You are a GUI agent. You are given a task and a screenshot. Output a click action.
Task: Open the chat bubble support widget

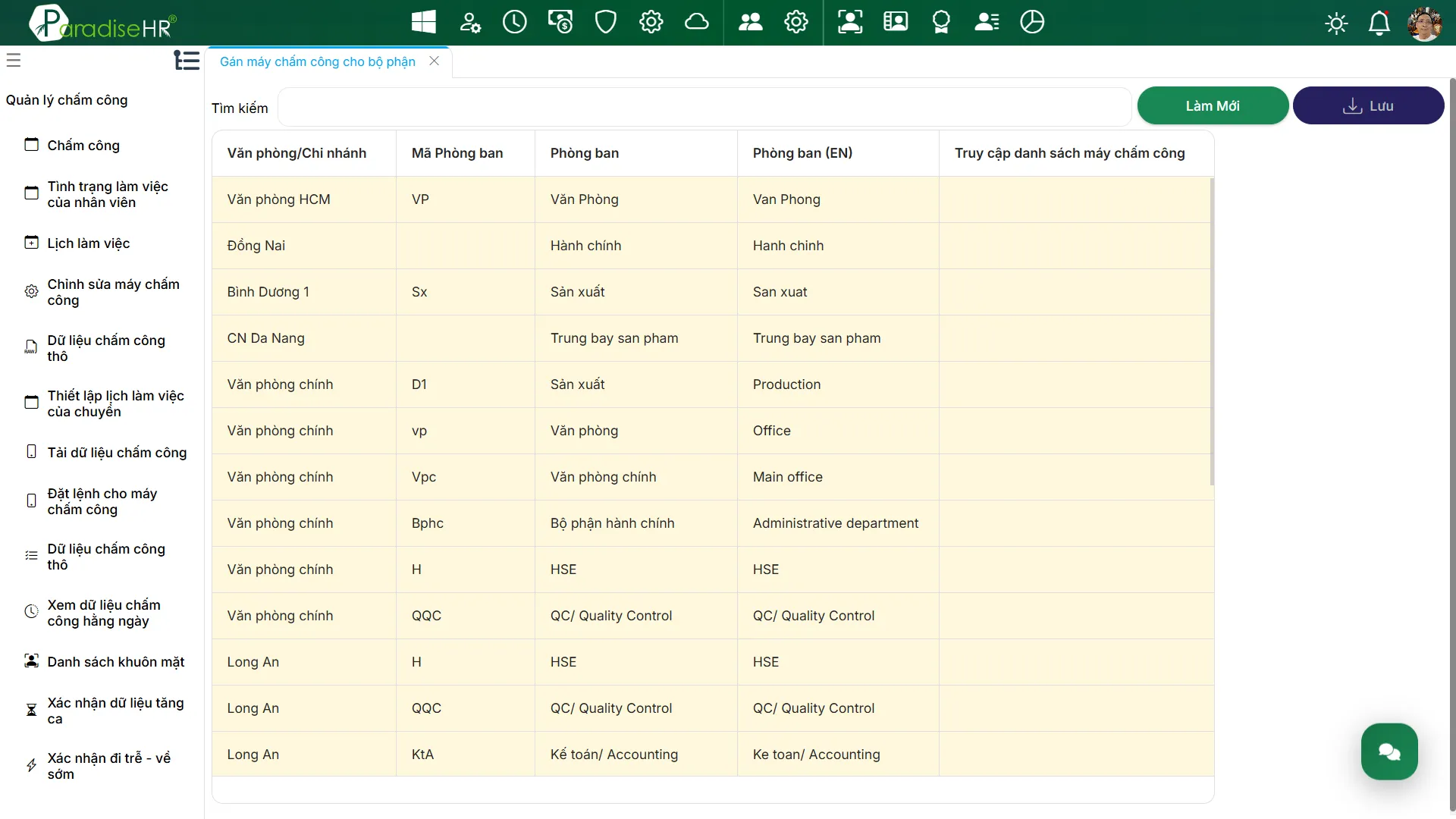pyautogui.click(x=1389, y=752)
